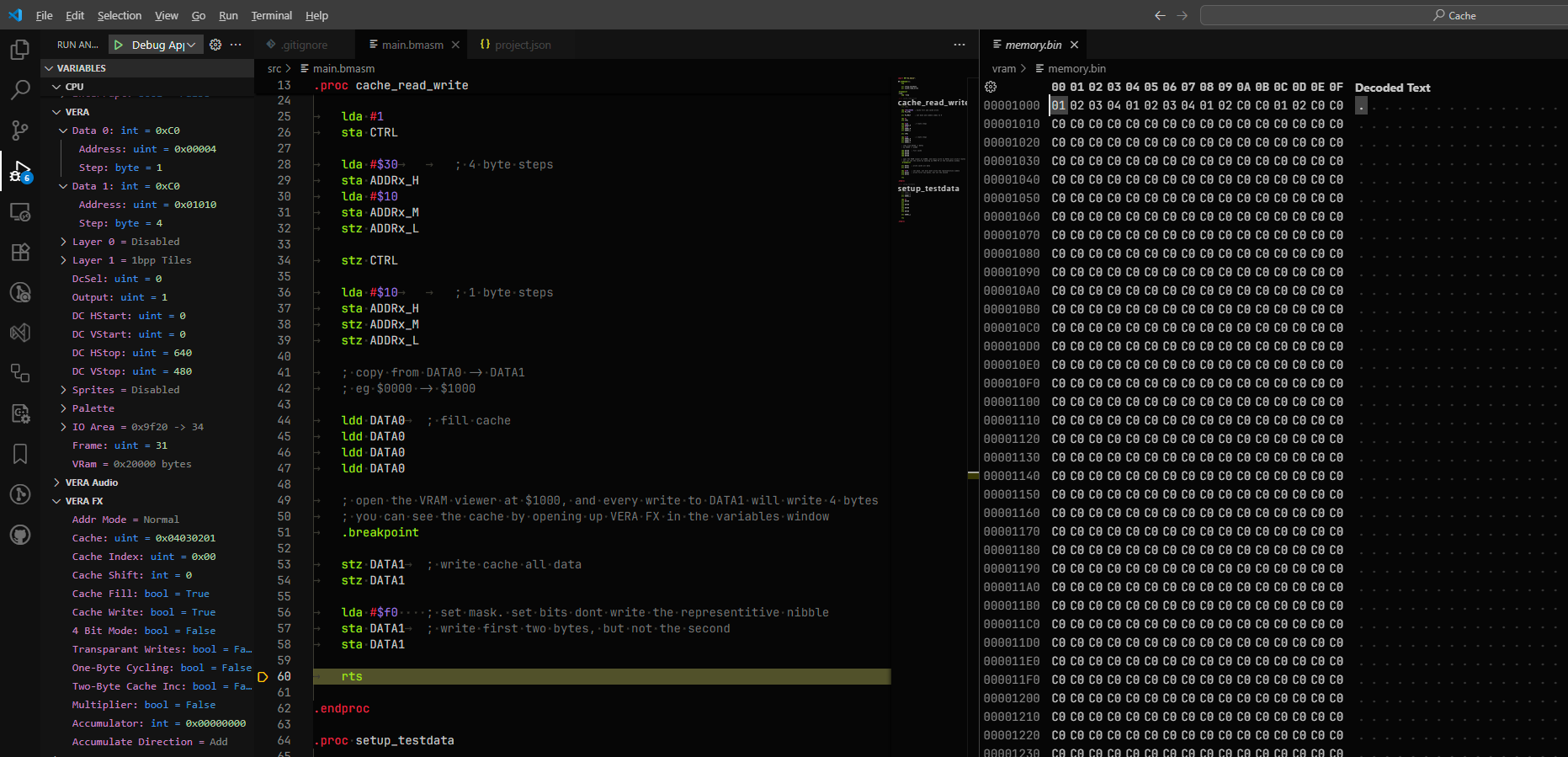This screenshot has width=1568, height=757.
Task: Open the git graph icon view
Action: click(x=20, y=494)
